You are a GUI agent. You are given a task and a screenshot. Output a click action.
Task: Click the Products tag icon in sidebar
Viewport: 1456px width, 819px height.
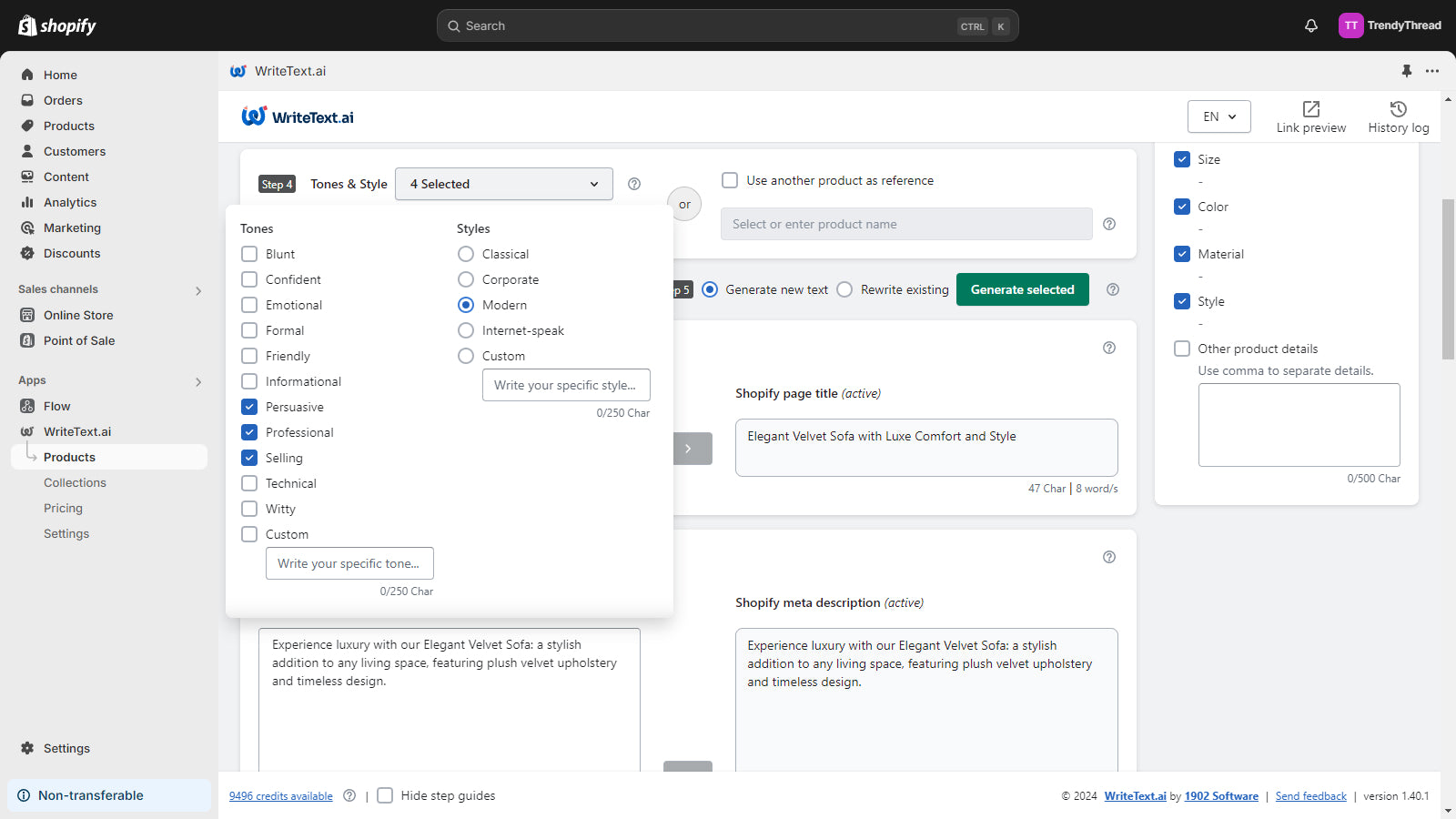coord(27,126)
